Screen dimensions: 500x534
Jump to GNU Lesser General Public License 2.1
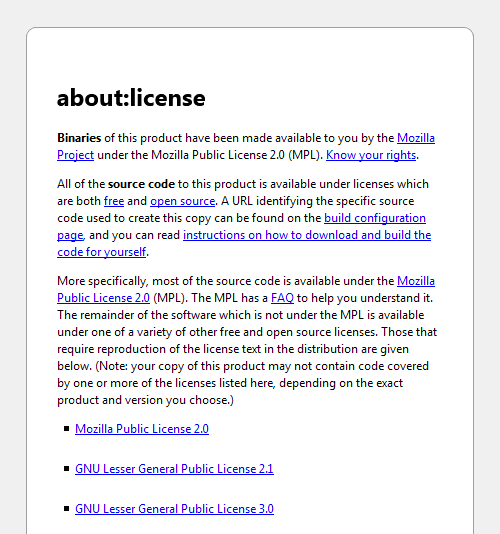174,469
